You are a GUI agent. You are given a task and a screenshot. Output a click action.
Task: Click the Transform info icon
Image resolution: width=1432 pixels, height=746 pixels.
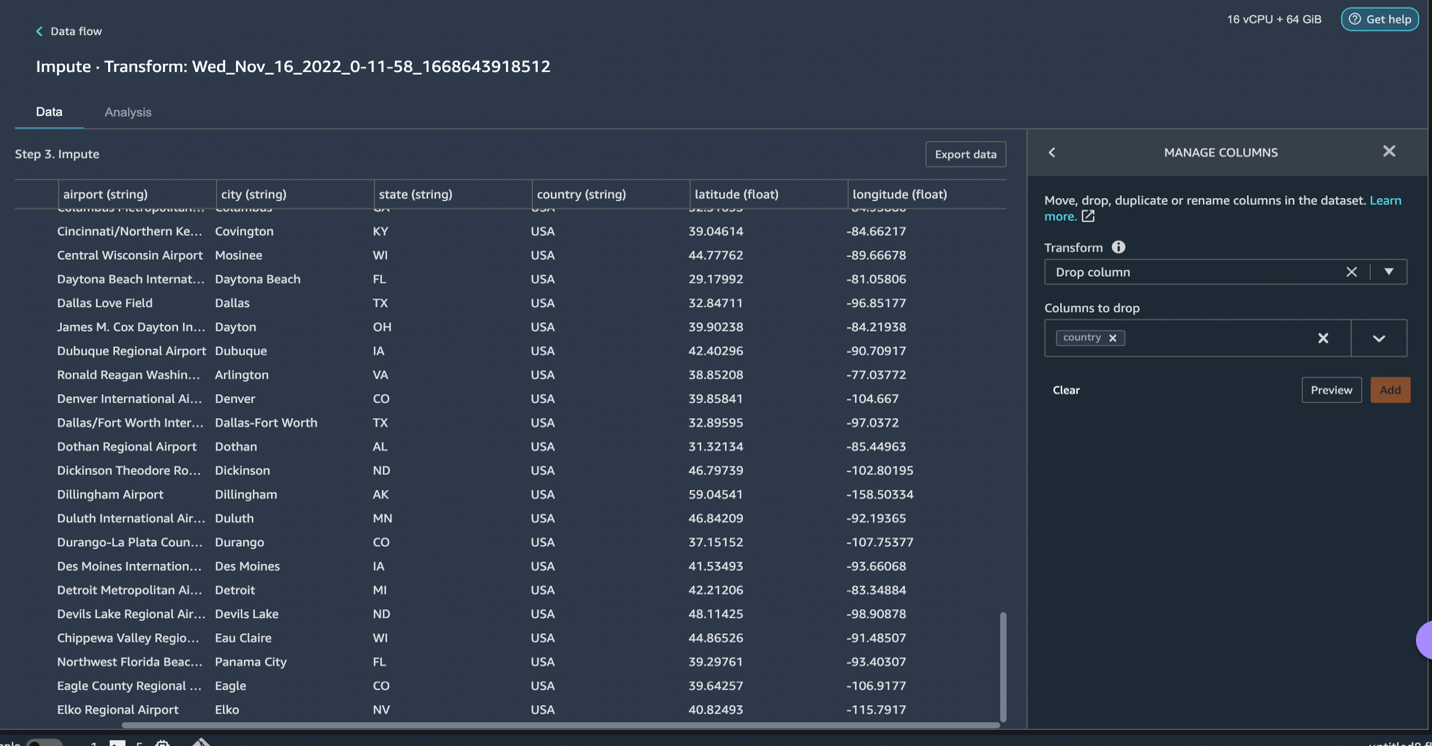(x=1118, y=248)
